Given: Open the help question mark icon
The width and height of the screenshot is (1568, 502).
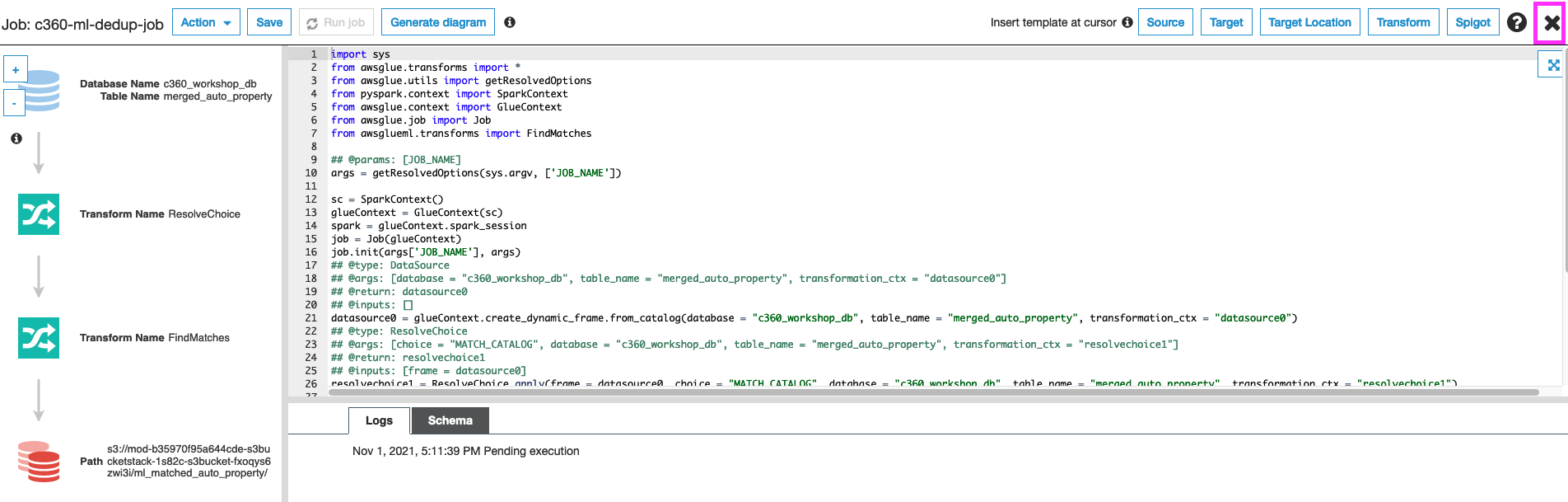Looking at the screenshot, I should [1516, 22].
